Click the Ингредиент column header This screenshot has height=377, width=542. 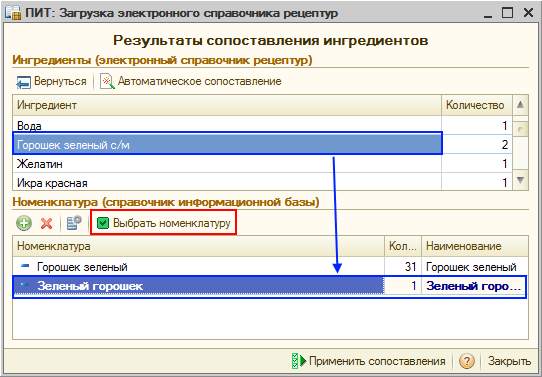pos(227,105)
